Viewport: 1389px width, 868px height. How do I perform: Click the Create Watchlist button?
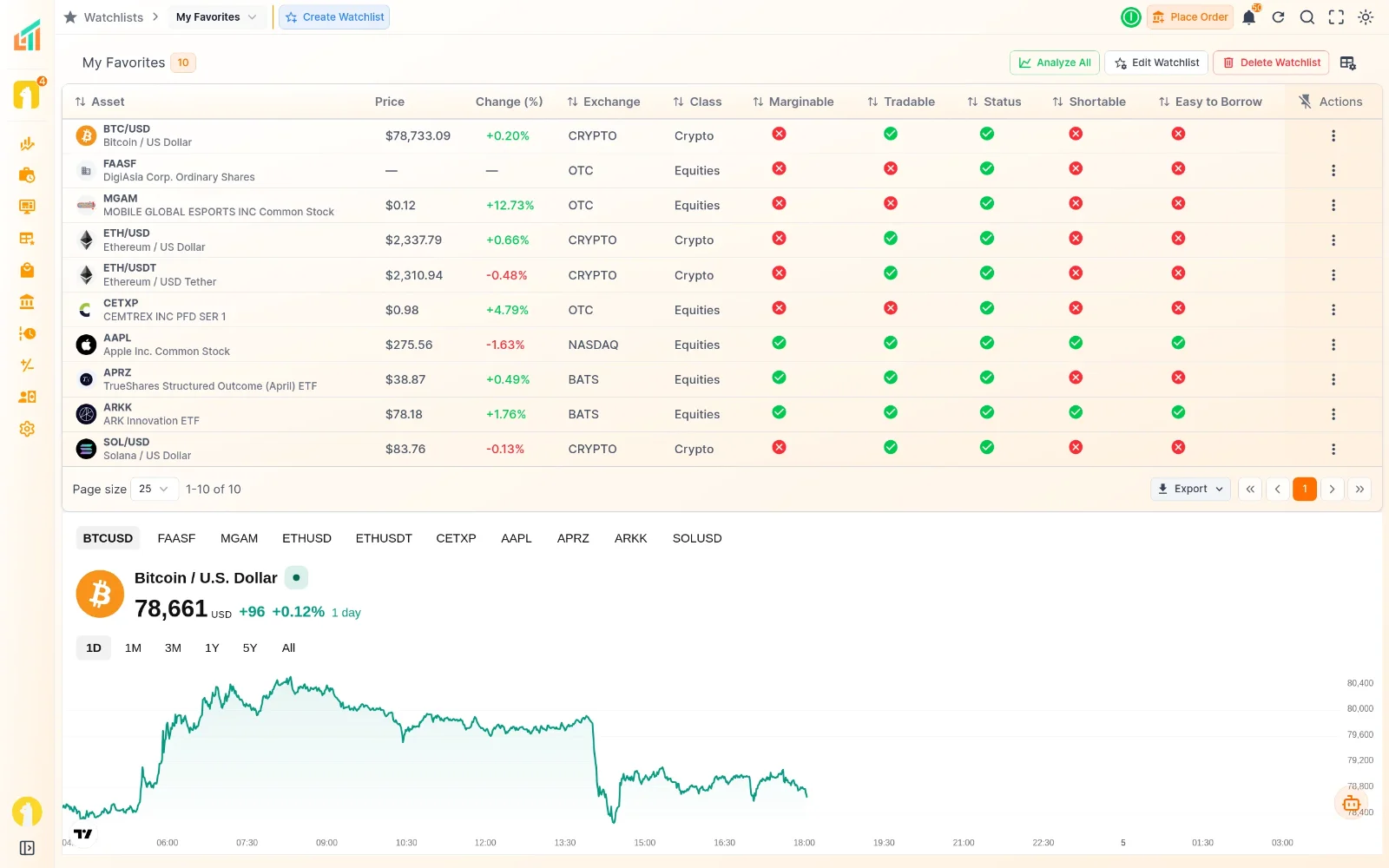(x=334, y=17)
